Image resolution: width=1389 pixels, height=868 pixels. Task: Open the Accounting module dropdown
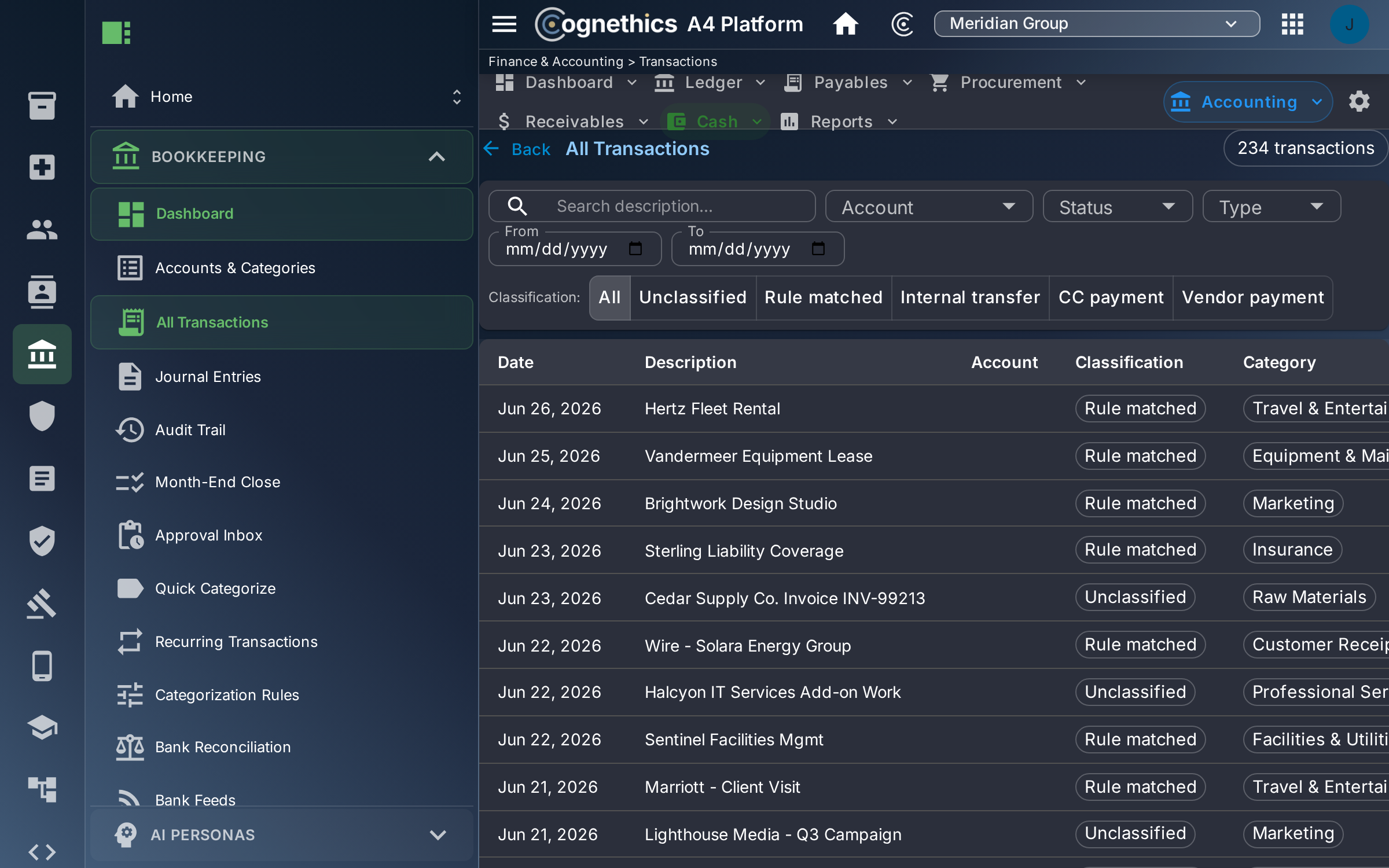click(1248, 102)
